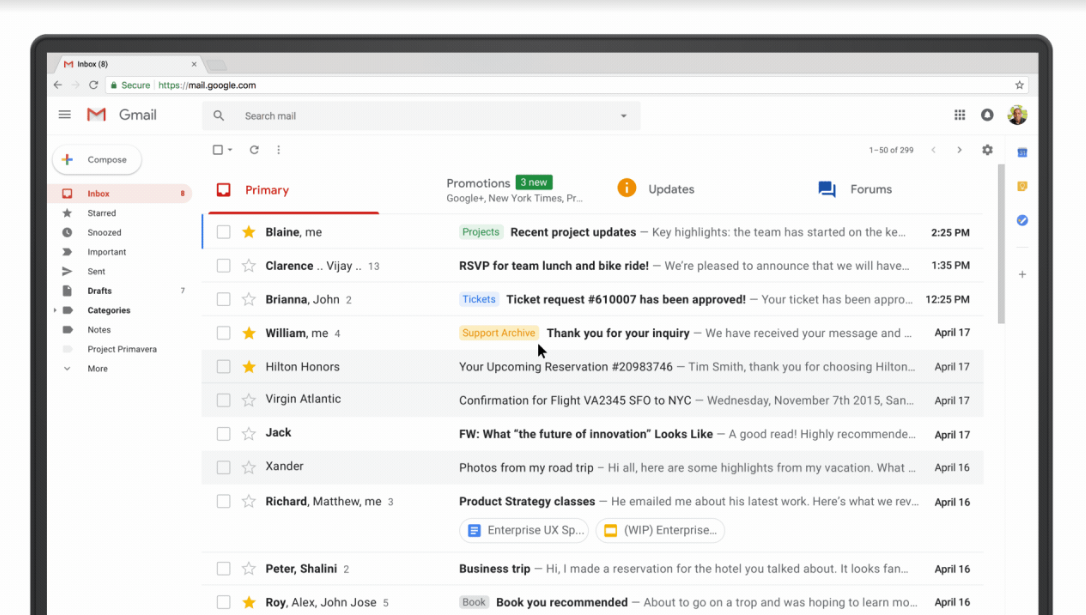Screen dimensions: 1086x615
Task: Click the search magnifier icon
Action: click(219, 116)
